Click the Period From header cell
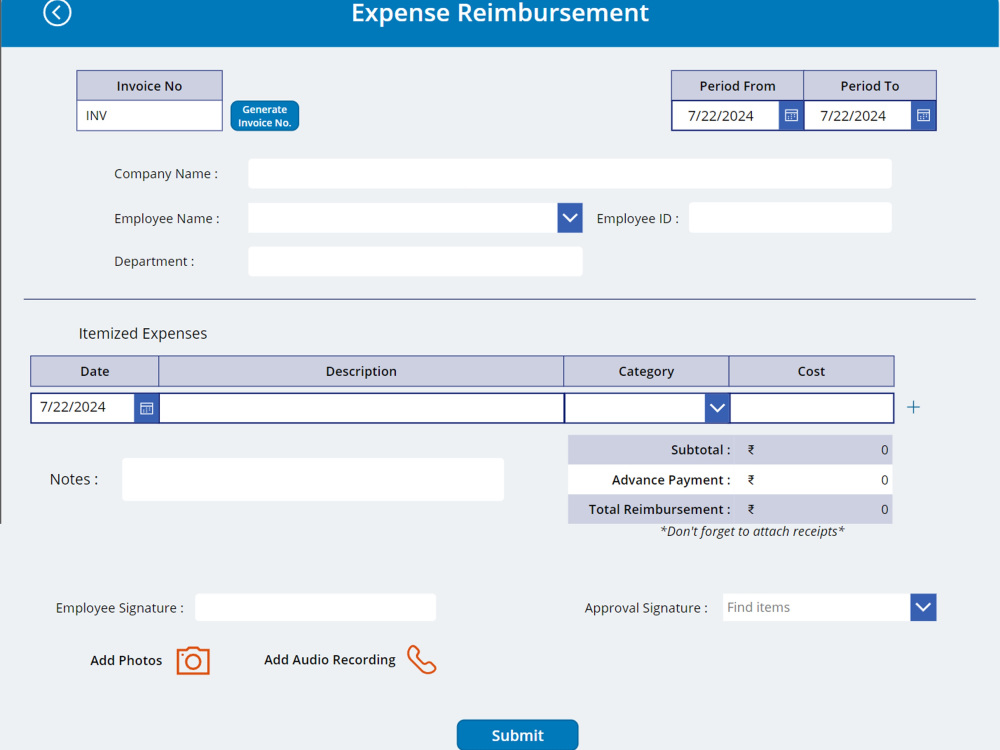This screenshot has height=750, width=1000. [737, 85]
